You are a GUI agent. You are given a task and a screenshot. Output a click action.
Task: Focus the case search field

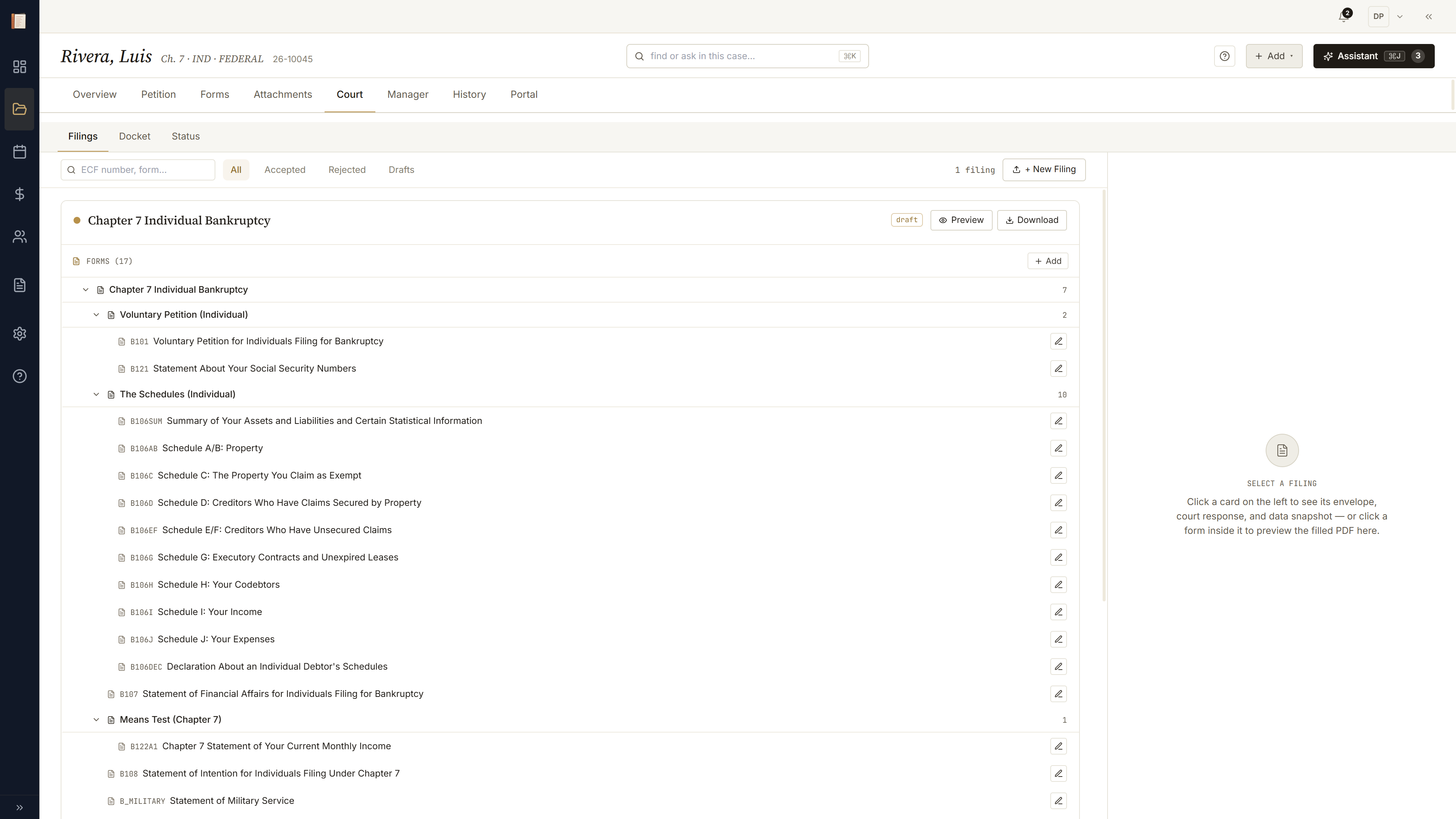[747, 56]
